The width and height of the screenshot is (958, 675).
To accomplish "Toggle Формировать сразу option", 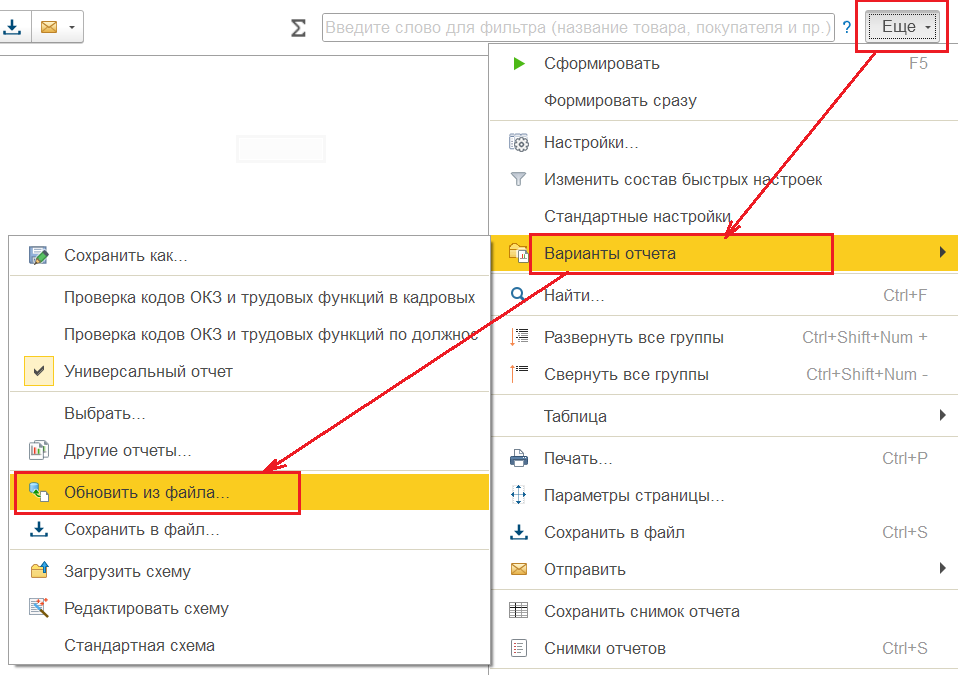I will [620, 101].
